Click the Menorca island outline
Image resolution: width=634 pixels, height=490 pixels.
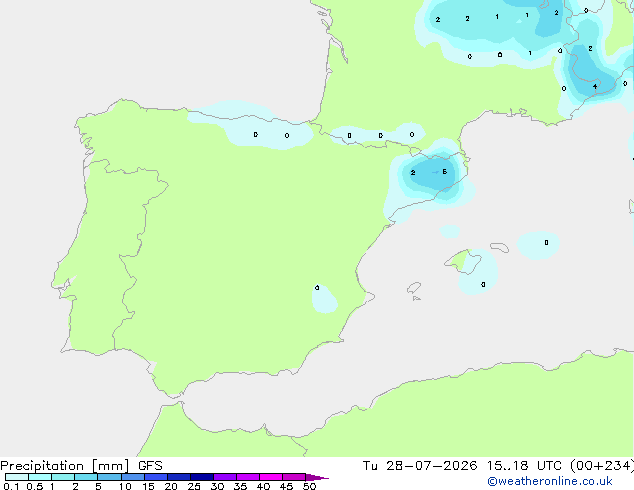pyautogui.click(x=500, y=247)
